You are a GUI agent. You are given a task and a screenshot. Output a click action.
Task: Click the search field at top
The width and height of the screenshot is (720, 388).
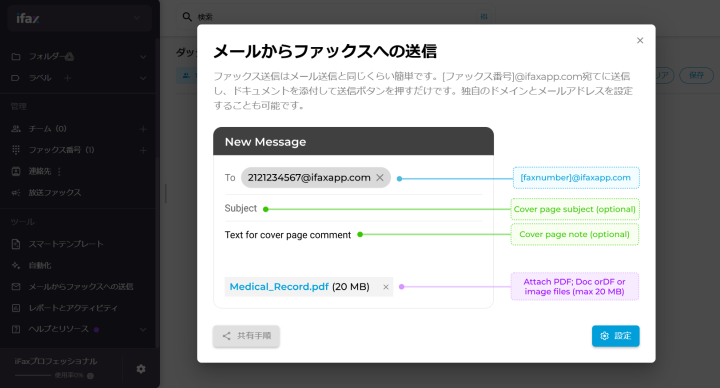pyautogui.click(x=335, y=17)
